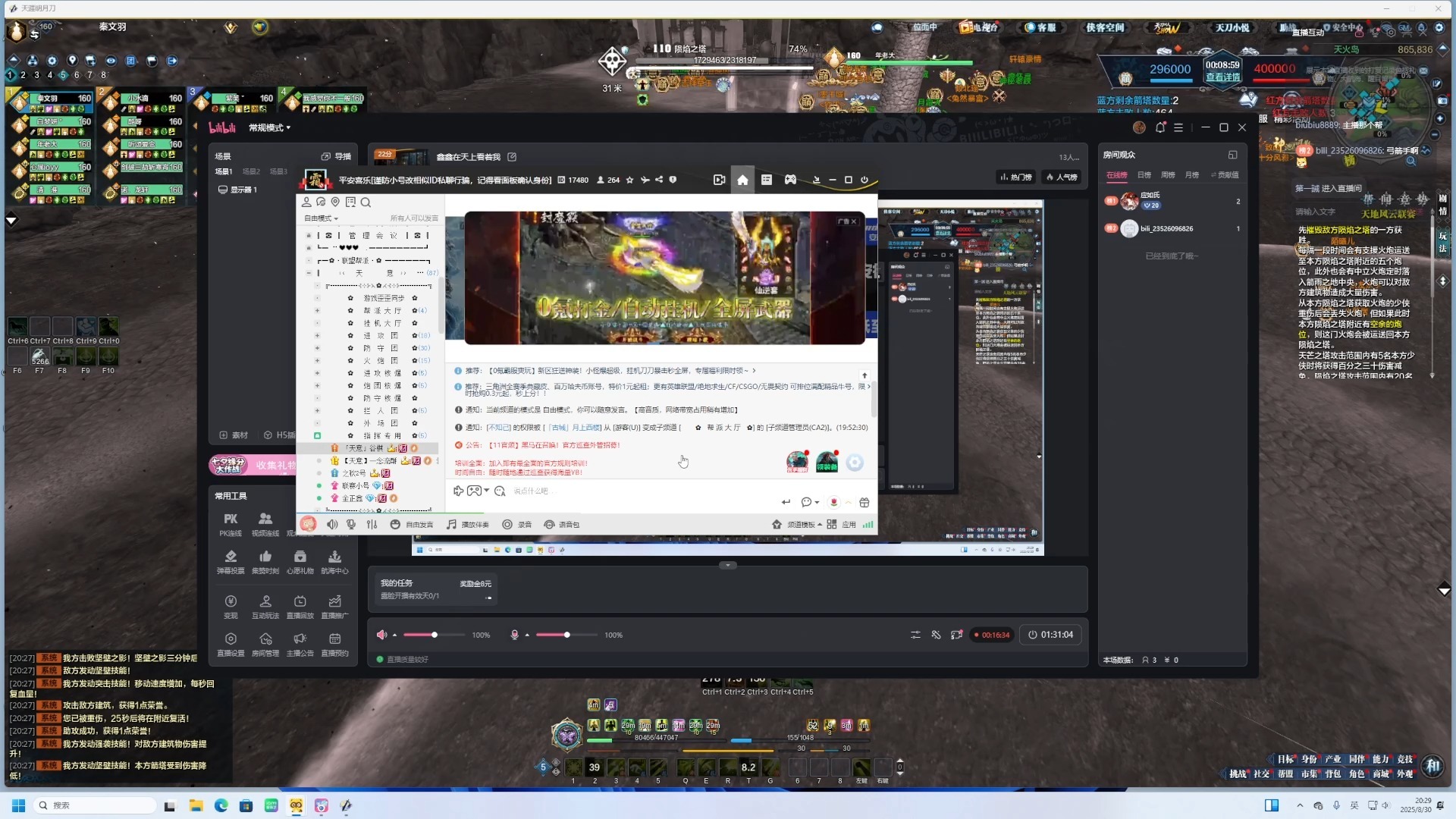Click the end stream timer 01:31:04 button
The image size is (1456, 819).
click(1050, 635)
